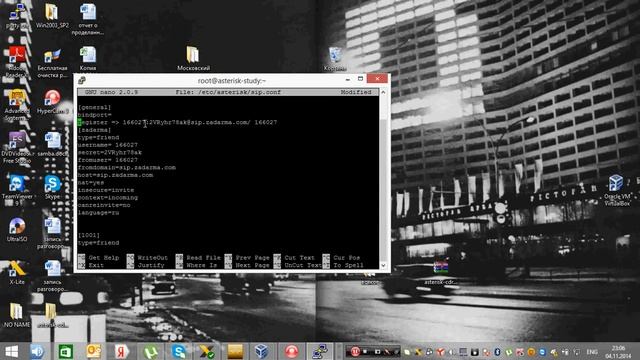Screen dimensions: 640x360
Task: Click the '[1001]' section header line
Action: [x=89, y=235]
